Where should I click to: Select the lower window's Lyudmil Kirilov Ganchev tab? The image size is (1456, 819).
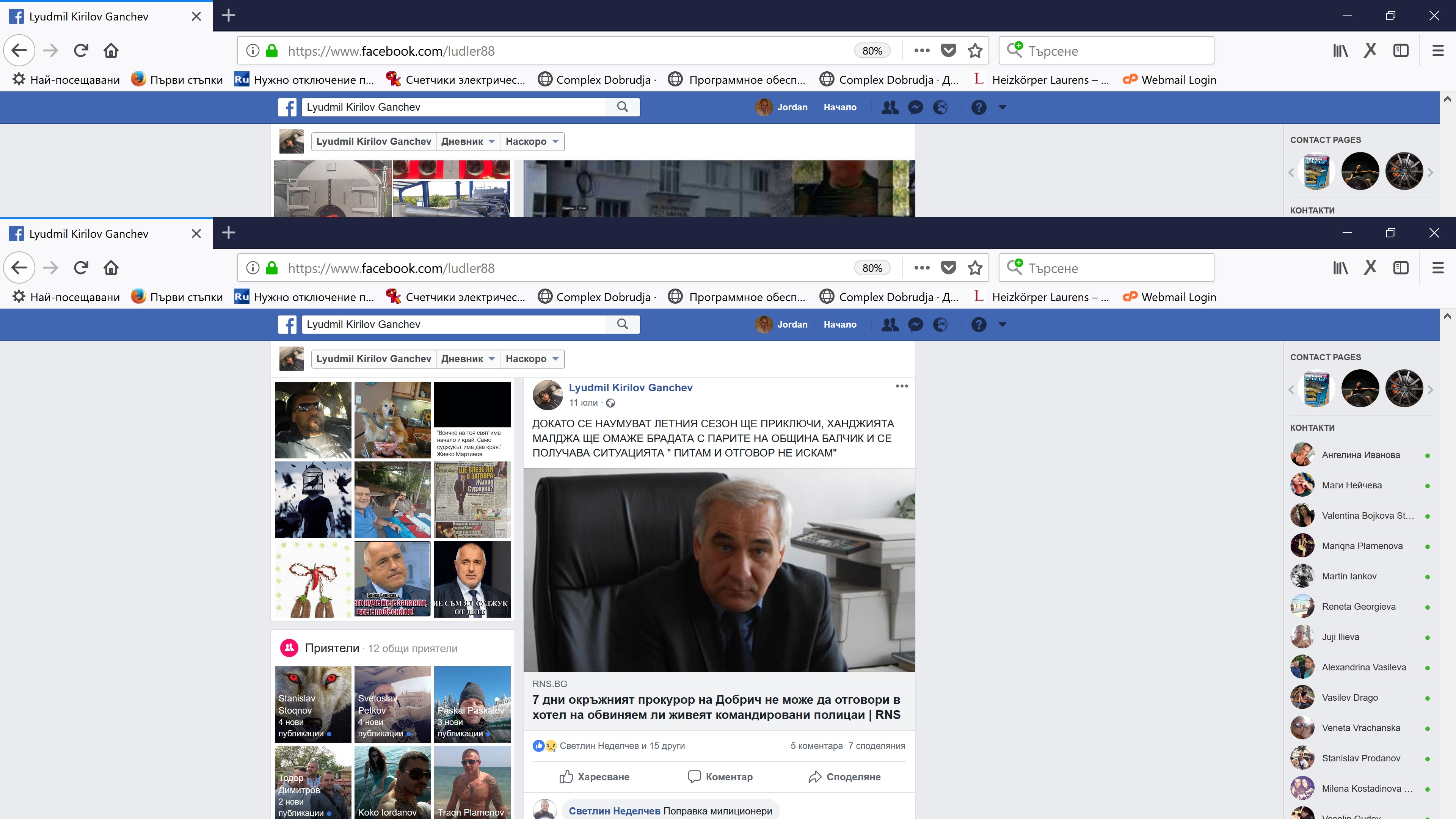tap(89, 234)
